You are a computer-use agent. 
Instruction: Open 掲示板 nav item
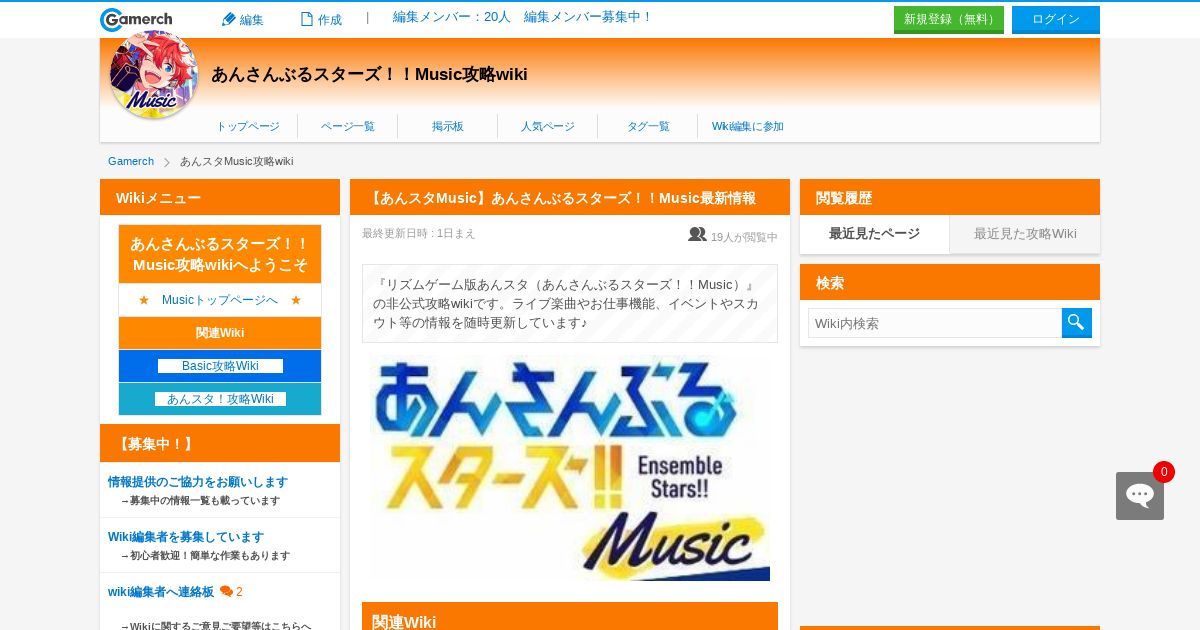[448, 126]
